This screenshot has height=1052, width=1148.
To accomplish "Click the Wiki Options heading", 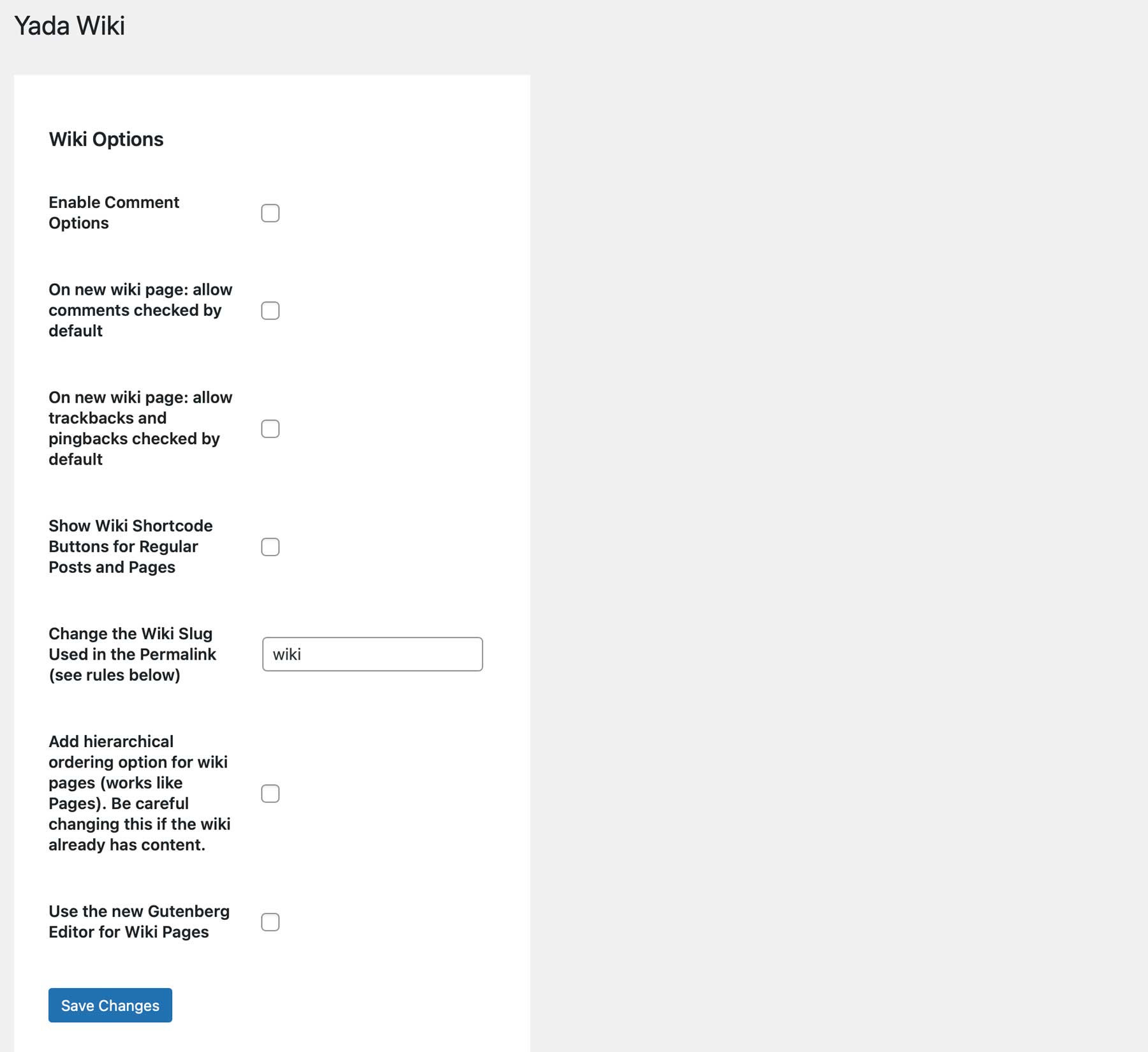I will point(106,139).
